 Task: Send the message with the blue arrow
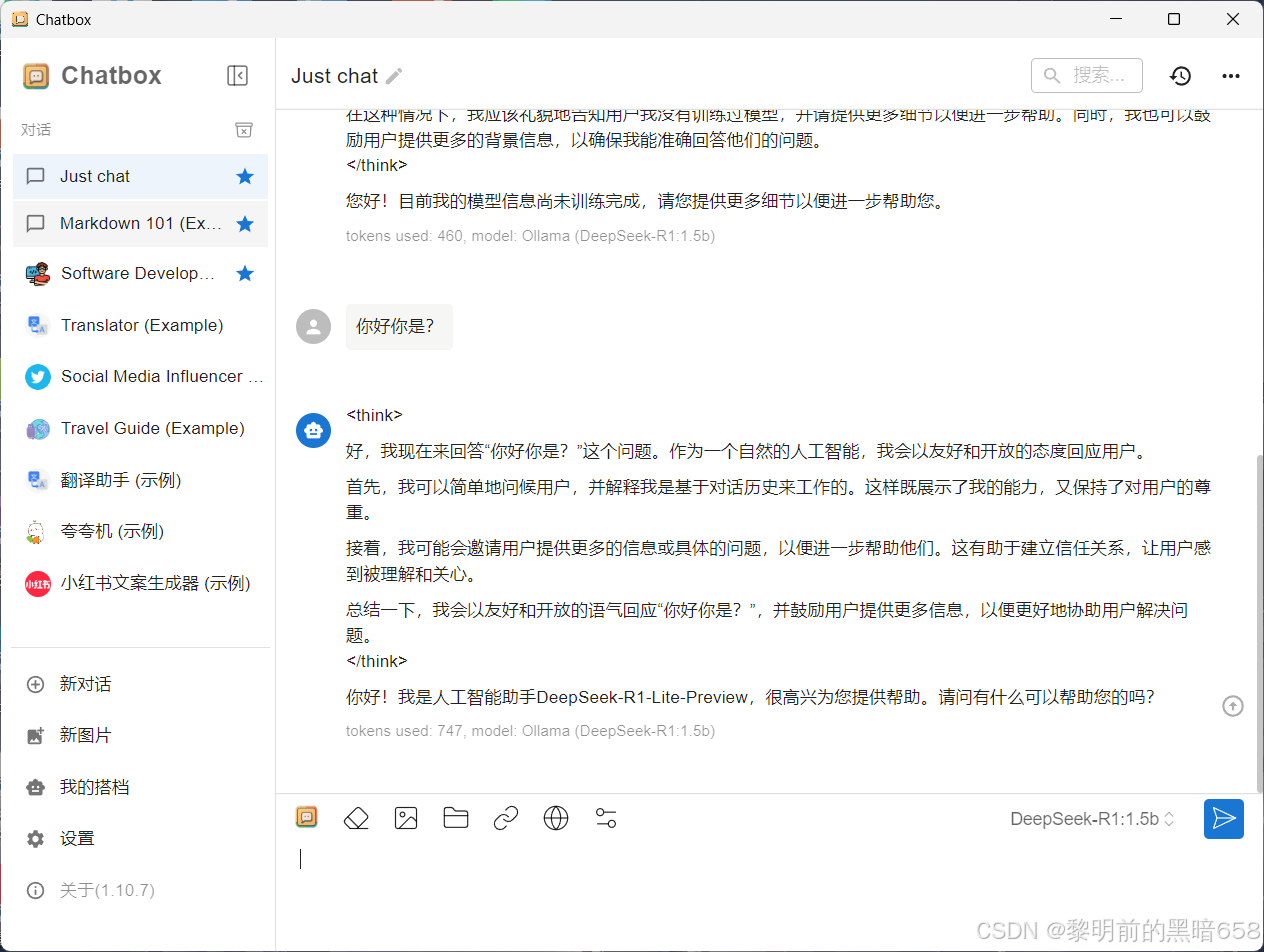[1224, 819]
